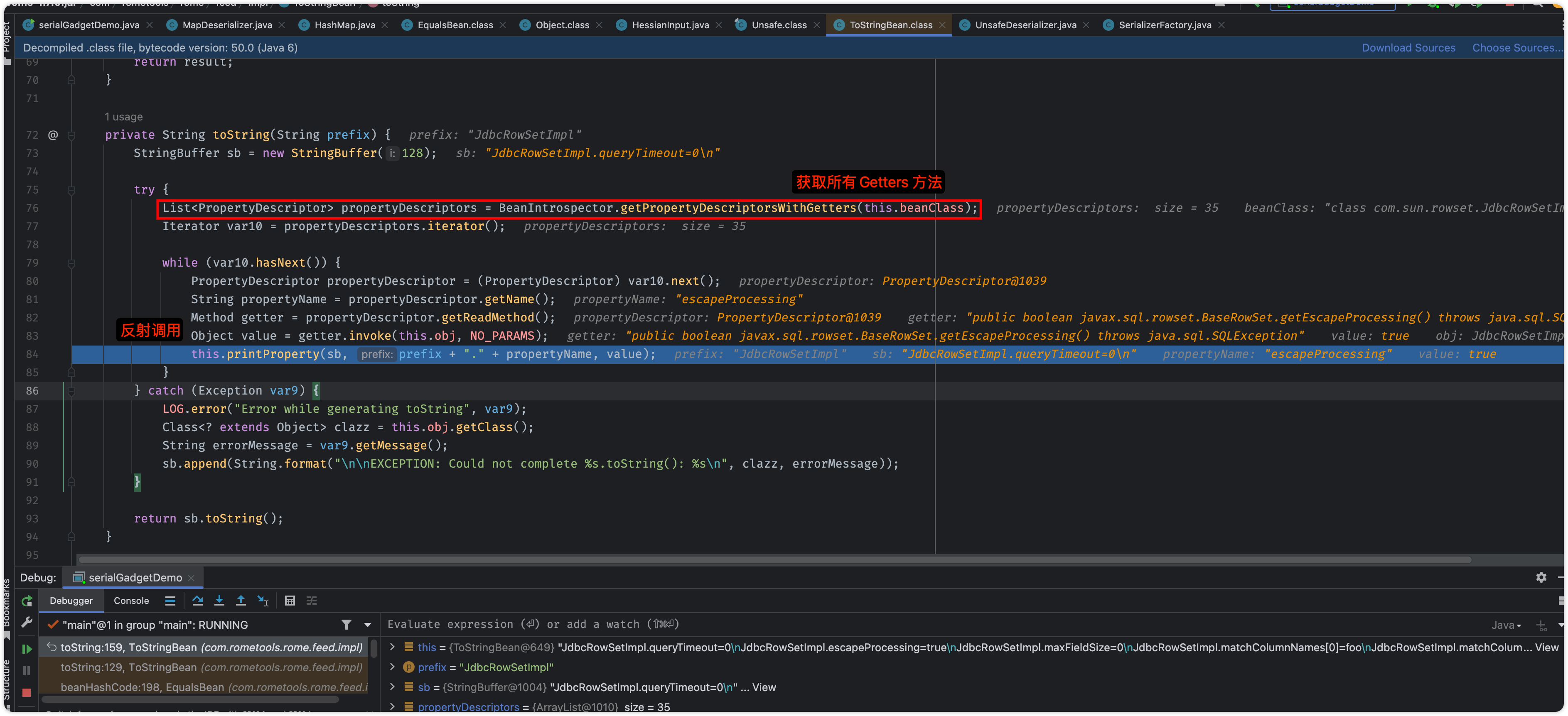
Task: Click the frames list horizontal scrollbar
Action: point(190,699)
